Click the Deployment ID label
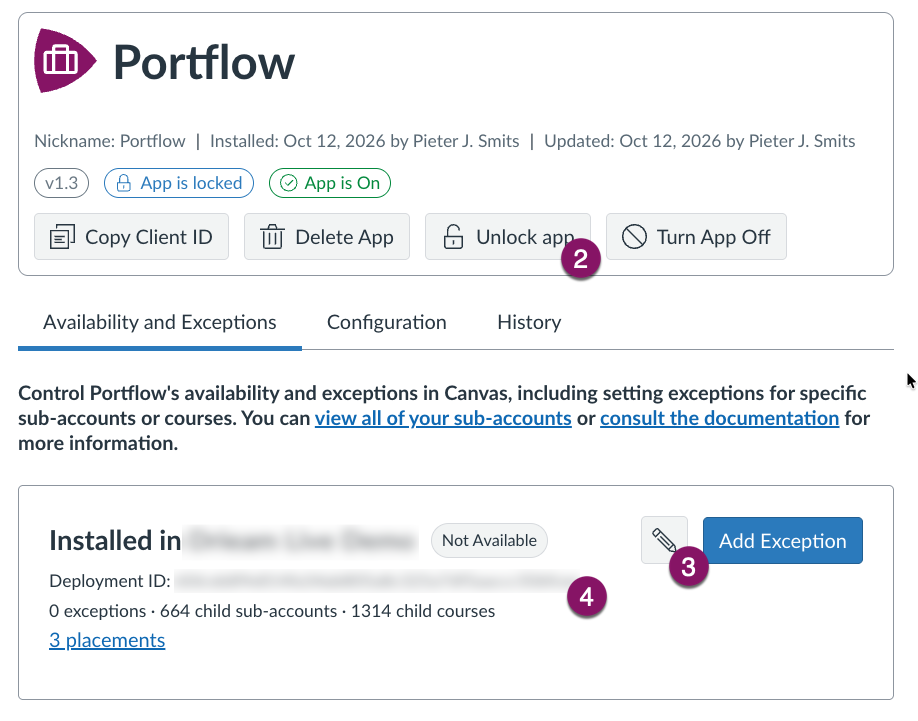Screen dimensions: 918x721 (110, 581)
